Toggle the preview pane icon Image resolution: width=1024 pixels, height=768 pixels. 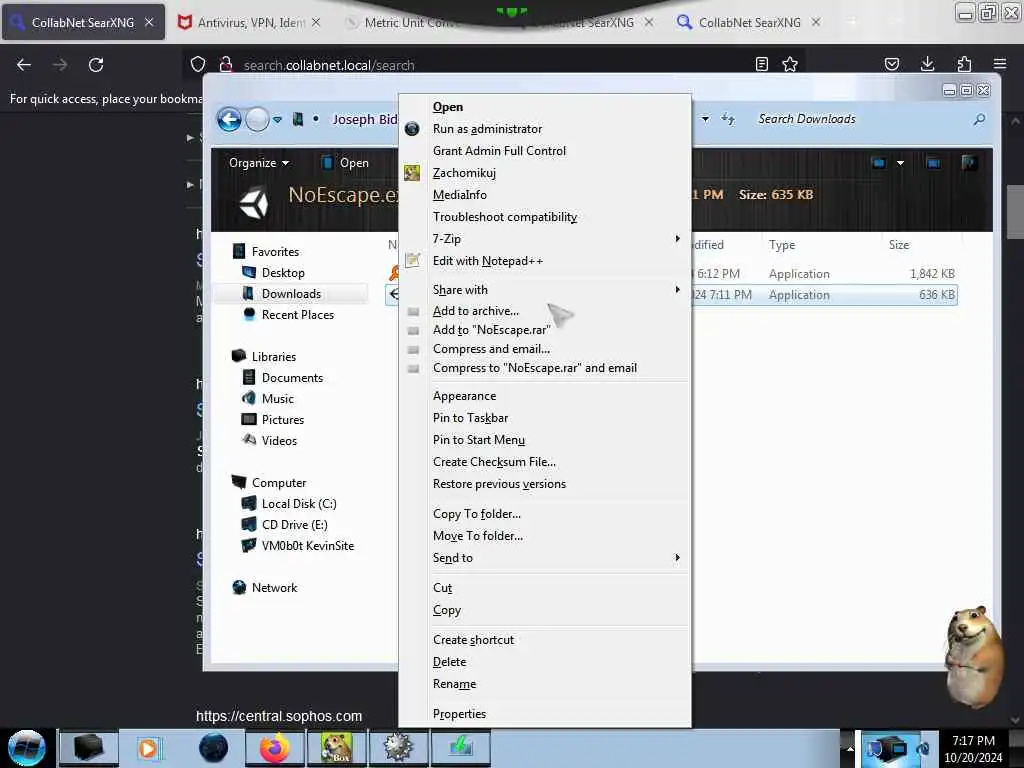(x=934, y=163)
